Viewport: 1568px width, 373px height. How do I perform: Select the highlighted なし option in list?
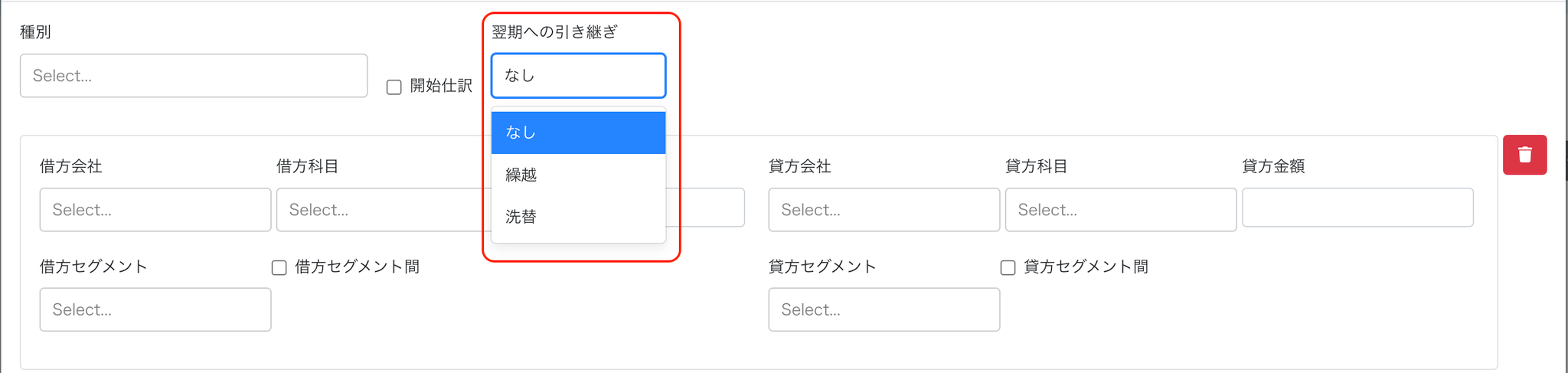(578, 133)
